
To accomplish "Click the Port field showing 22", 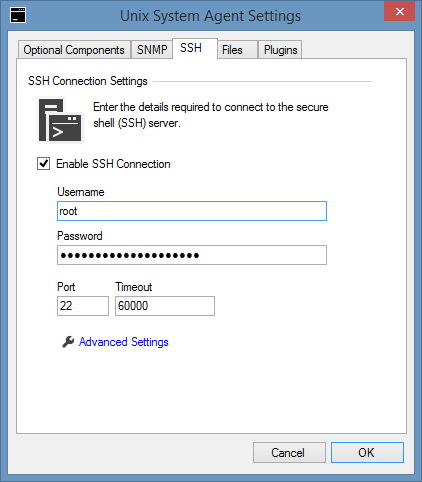I will pyautogui.click(x=83, y=306).
